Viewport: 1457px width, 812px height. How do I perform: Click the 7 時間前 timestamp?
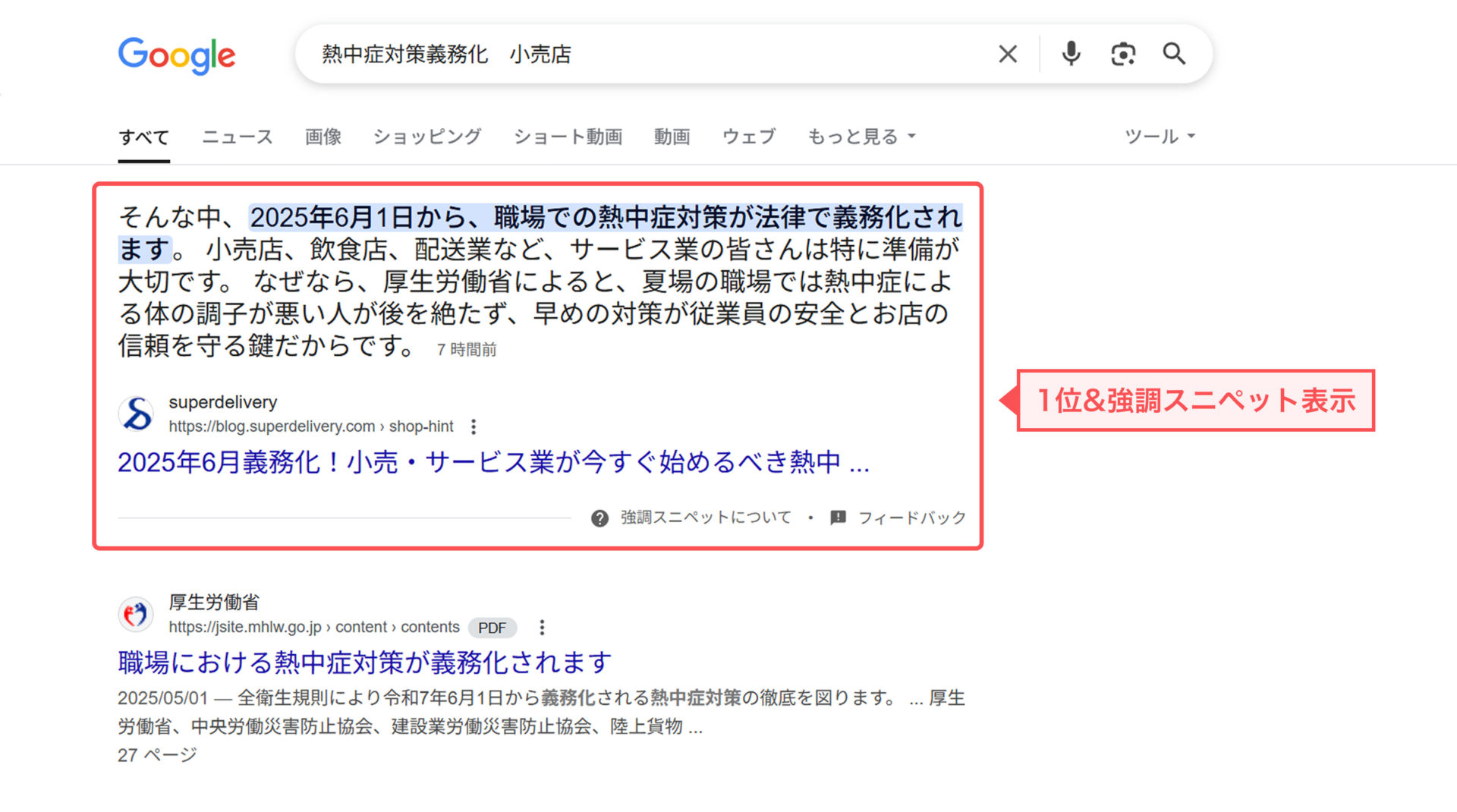[x=467, y=350]
